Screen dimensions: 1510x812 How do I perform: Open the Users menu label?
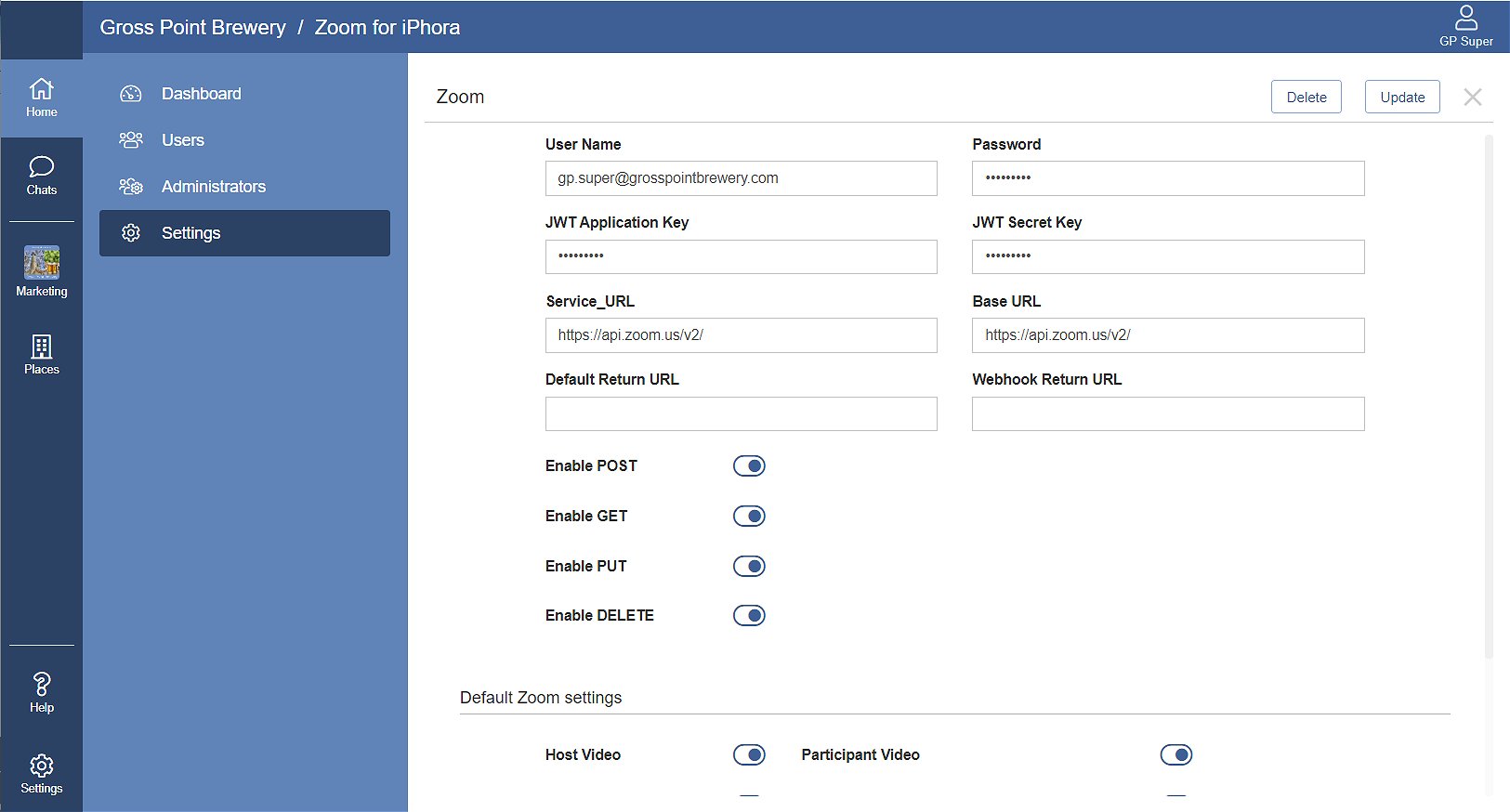pyautogui.click(x=183, y=140)
